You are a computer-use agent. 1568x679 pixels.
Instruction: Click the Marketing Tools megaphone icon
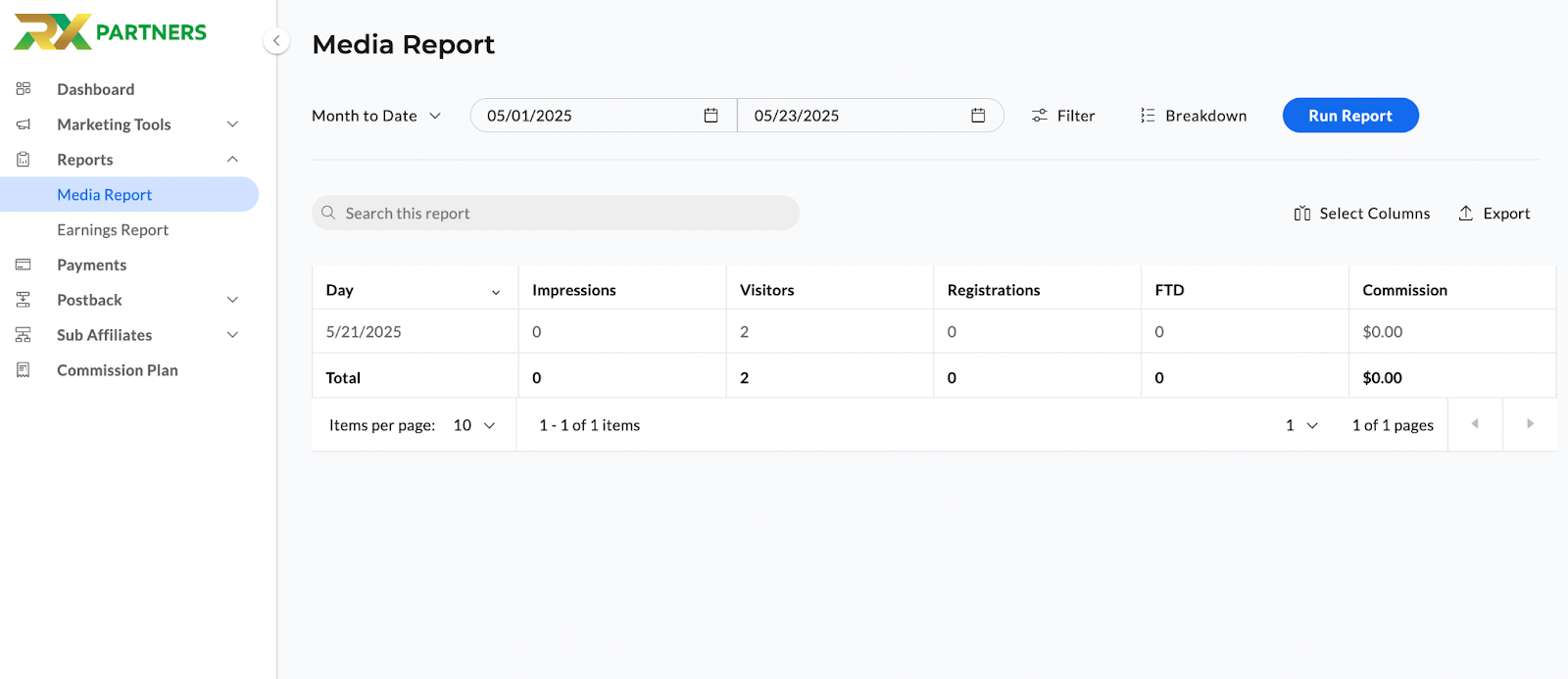coord(24,124)
